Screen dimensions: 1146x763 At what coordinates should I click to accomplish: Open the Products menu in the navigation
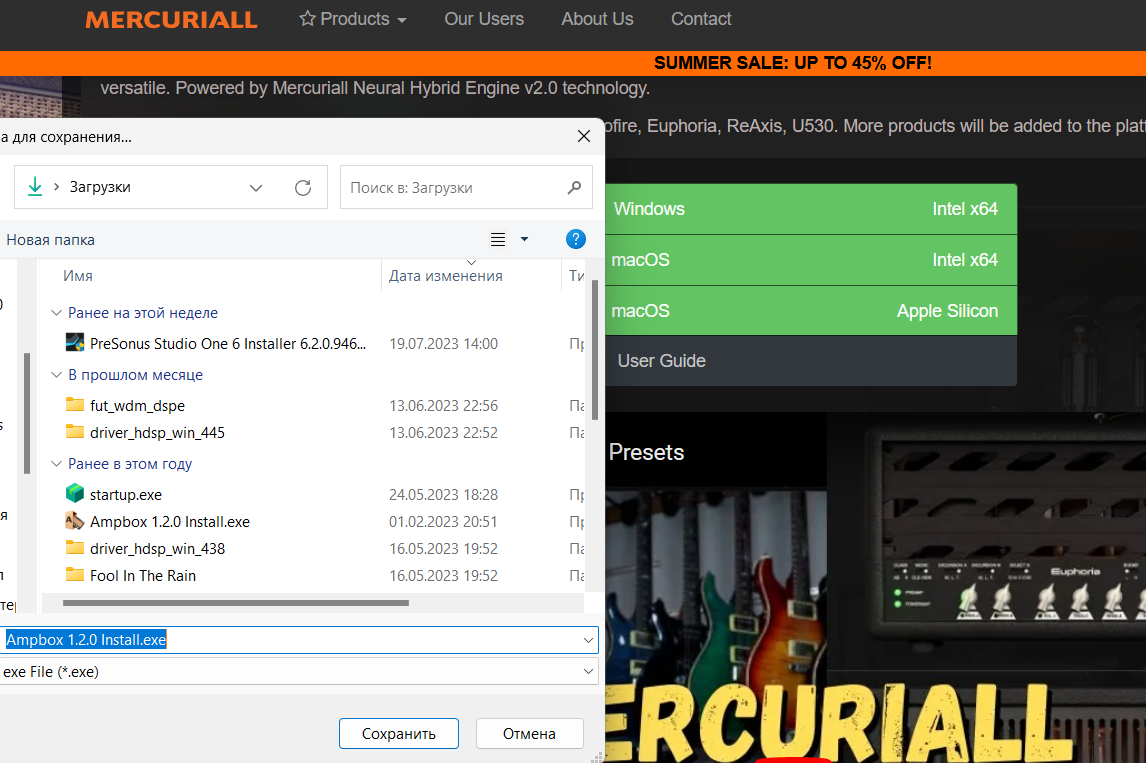point(353,19)
